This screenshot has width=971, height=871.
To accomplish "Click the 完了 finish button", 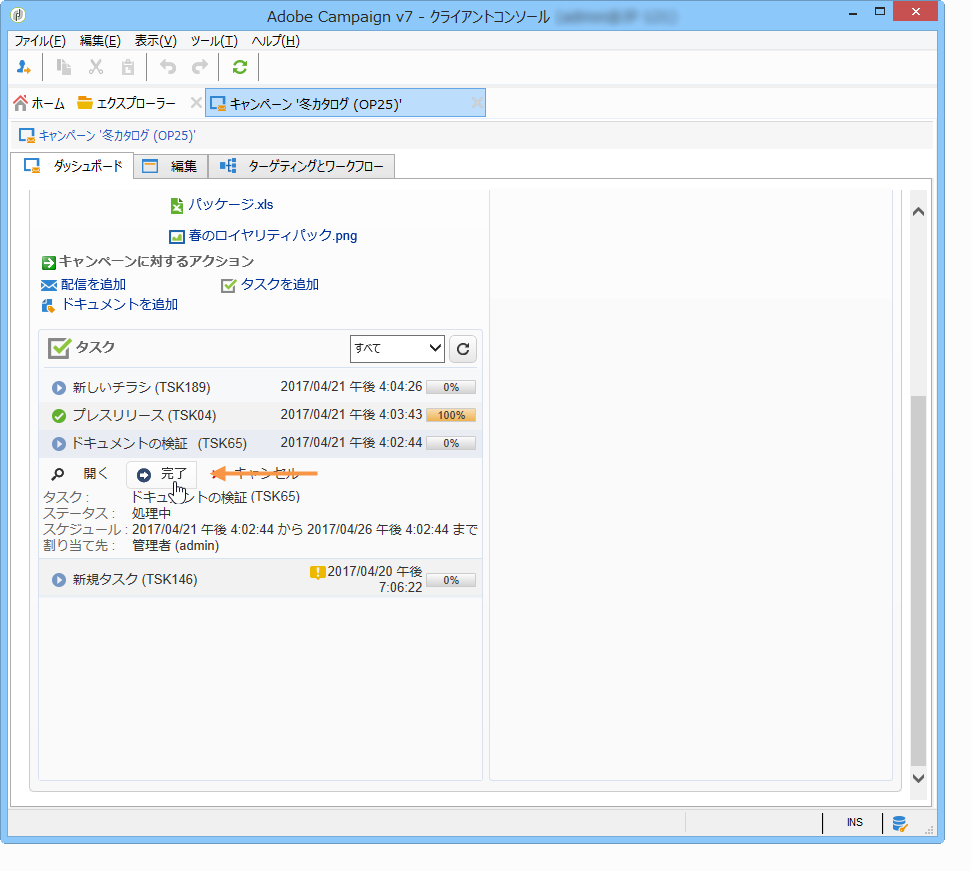I will pyautogui.click(x=162, y=474).
